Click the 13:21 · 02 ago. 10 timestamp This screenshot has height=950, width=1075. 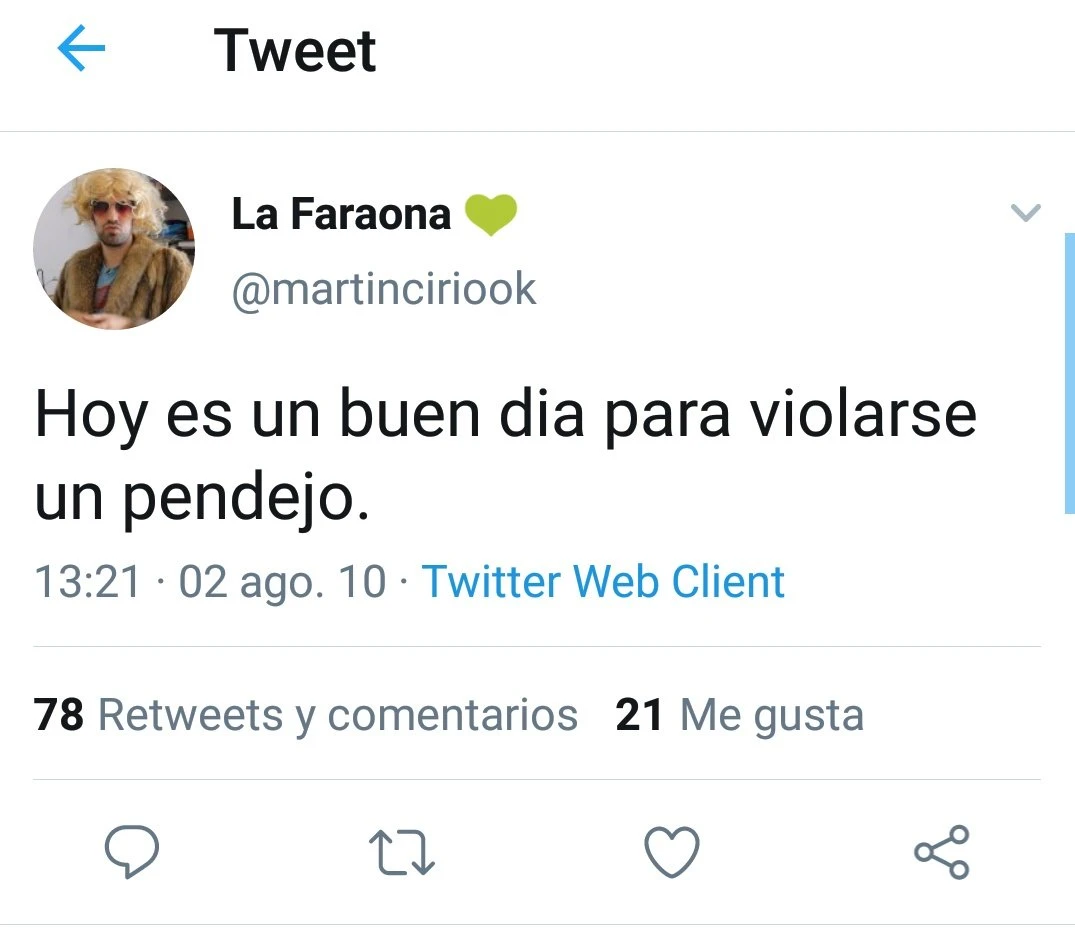210,582
